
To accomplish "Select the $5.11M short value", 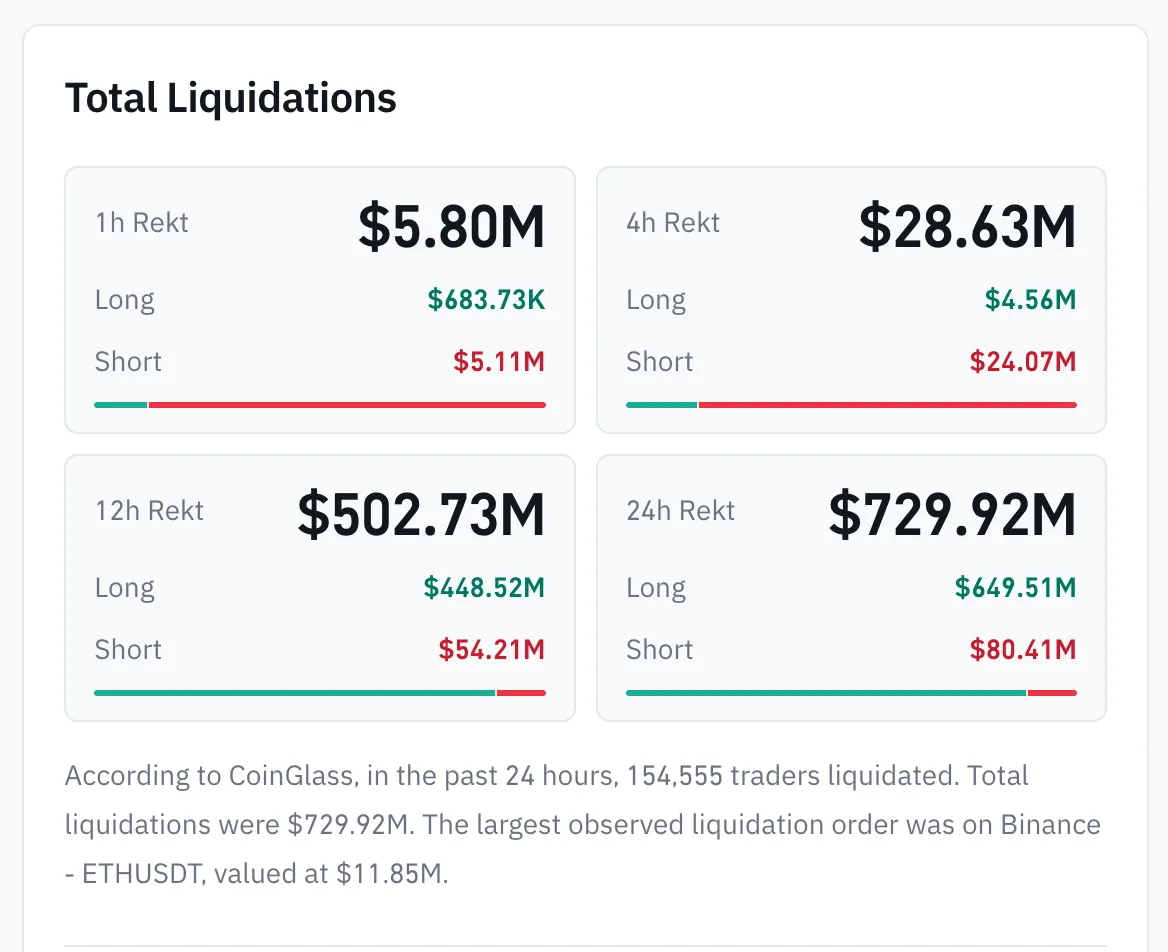I will 499,362.
